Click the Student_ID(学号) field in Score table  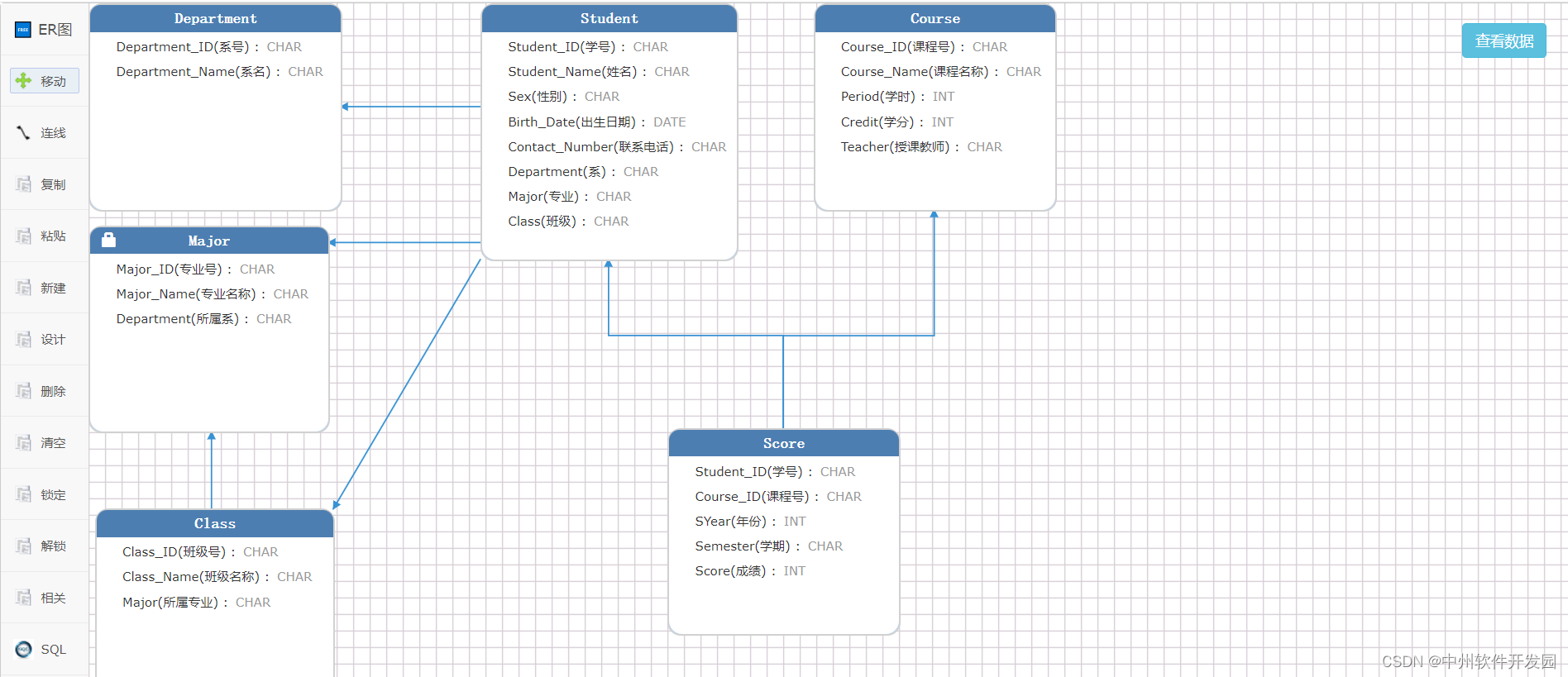pos(775,472)
